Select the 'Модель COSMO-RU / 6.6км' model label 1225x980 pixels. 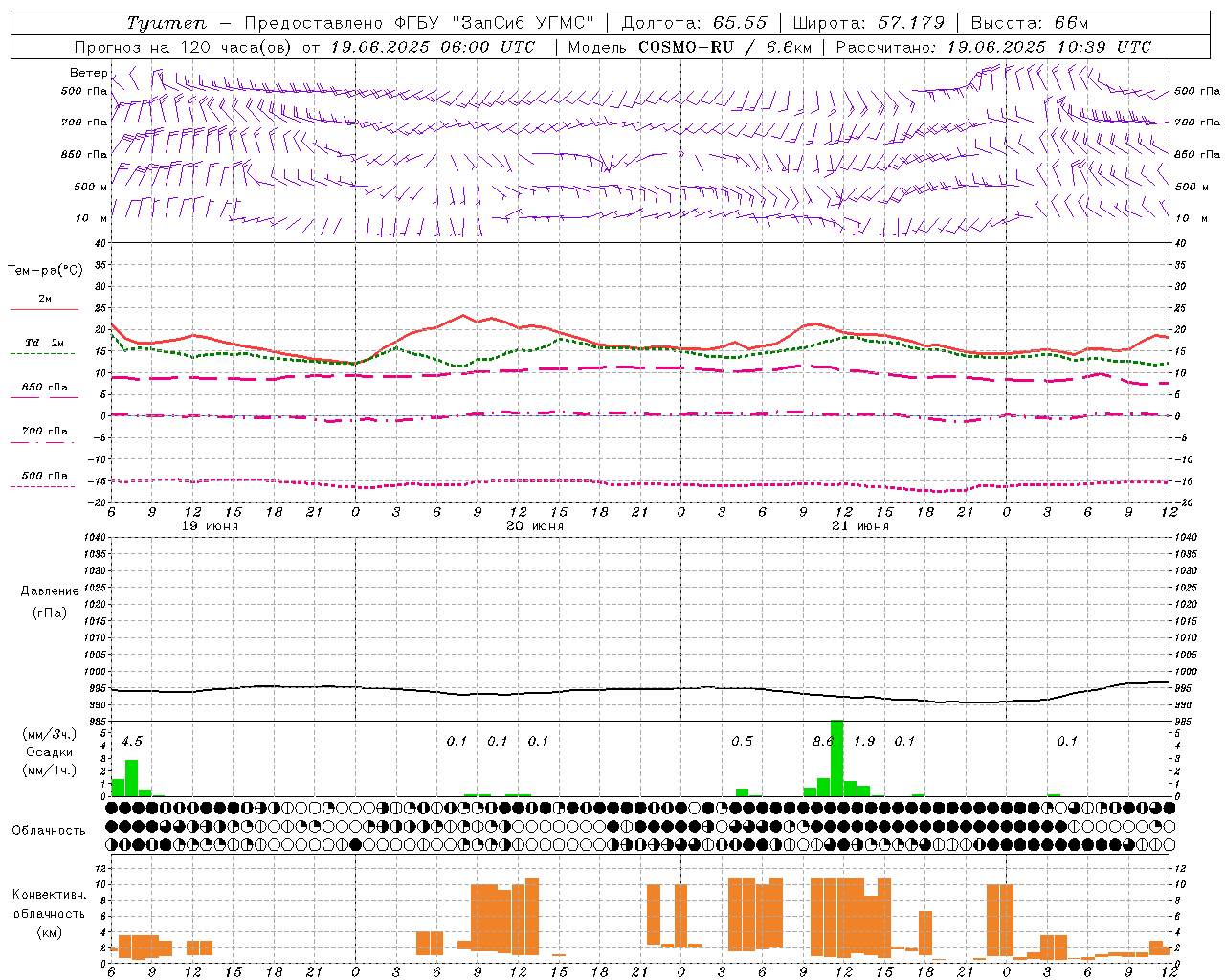pyautogui.click(x=689, y=47)
